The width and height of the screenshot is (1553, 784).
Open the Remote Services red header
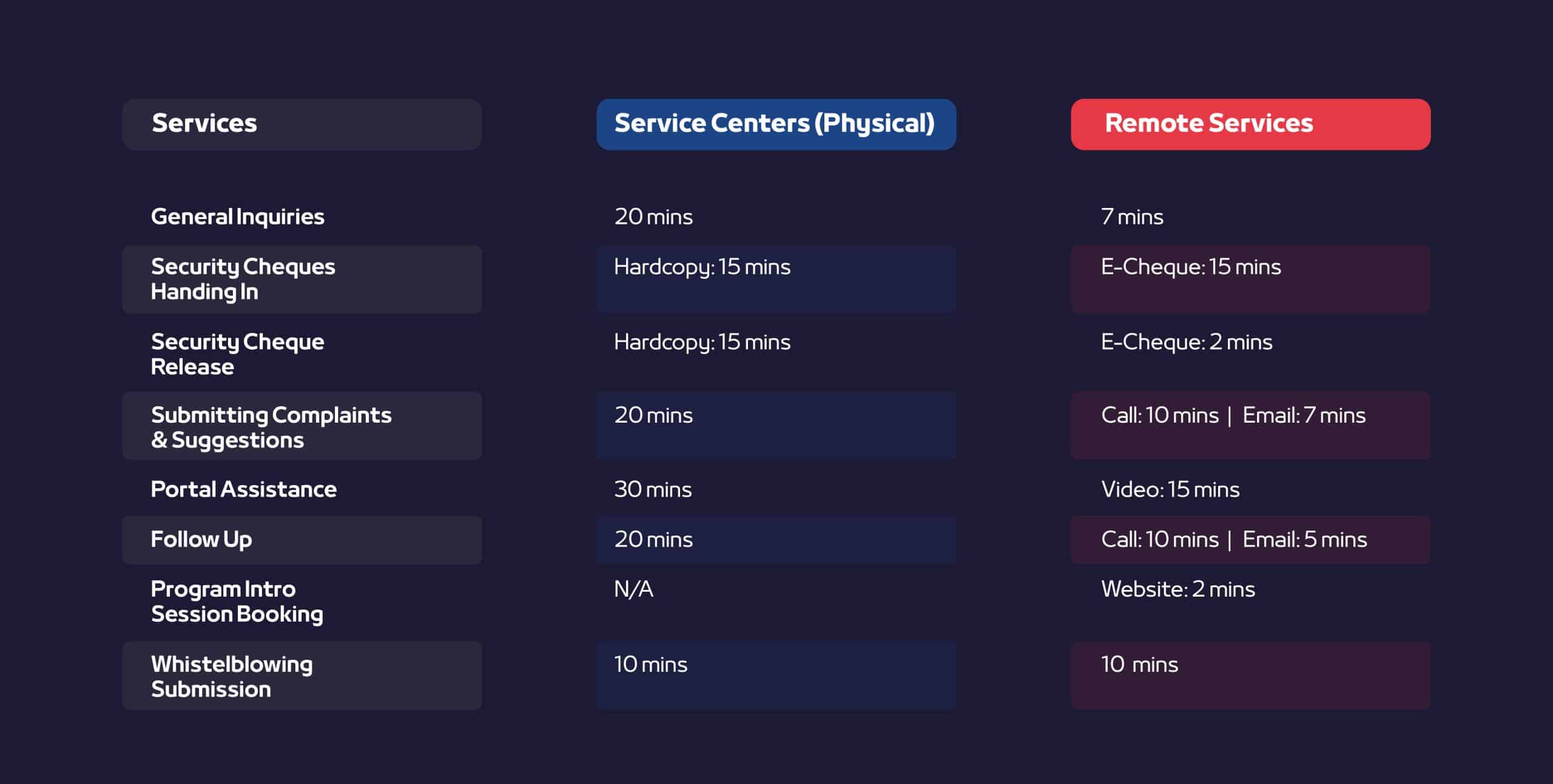1208,124
